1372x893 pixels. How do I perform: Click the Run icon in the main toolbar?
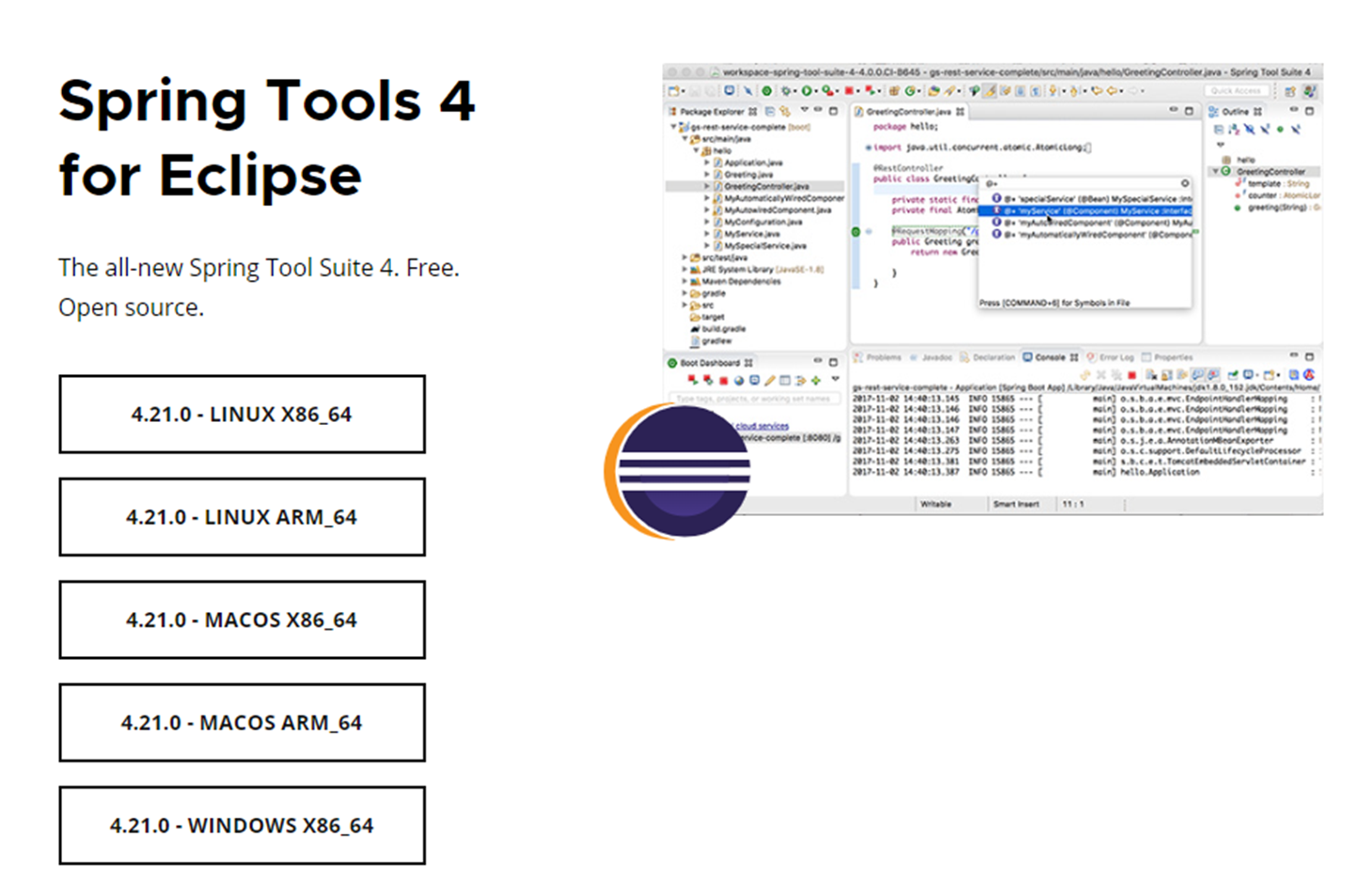807,90
